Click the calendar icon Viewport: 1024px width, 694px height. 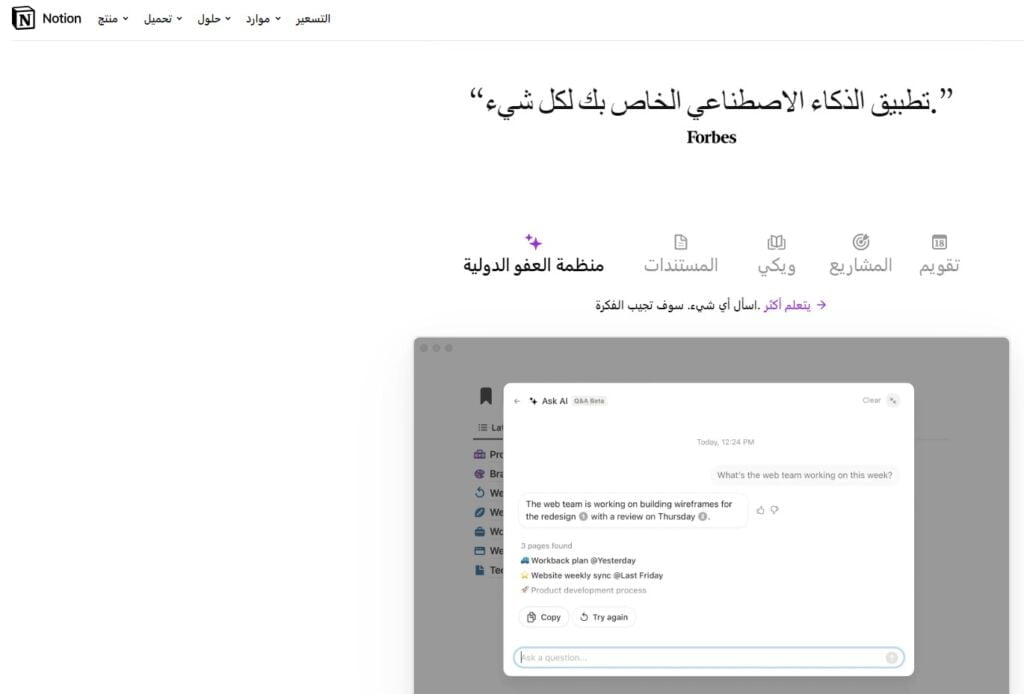point(939,242)
